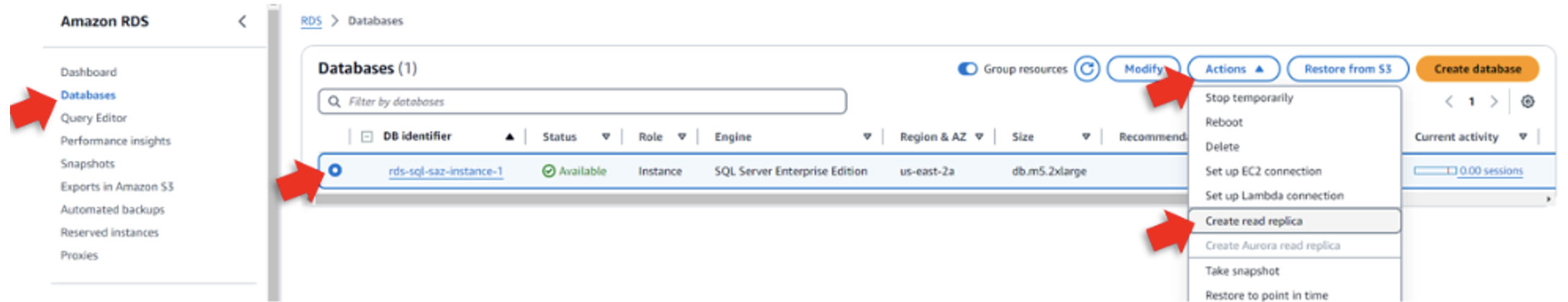
Task: Click the green Available status check icon
Action: click(549, 171)
